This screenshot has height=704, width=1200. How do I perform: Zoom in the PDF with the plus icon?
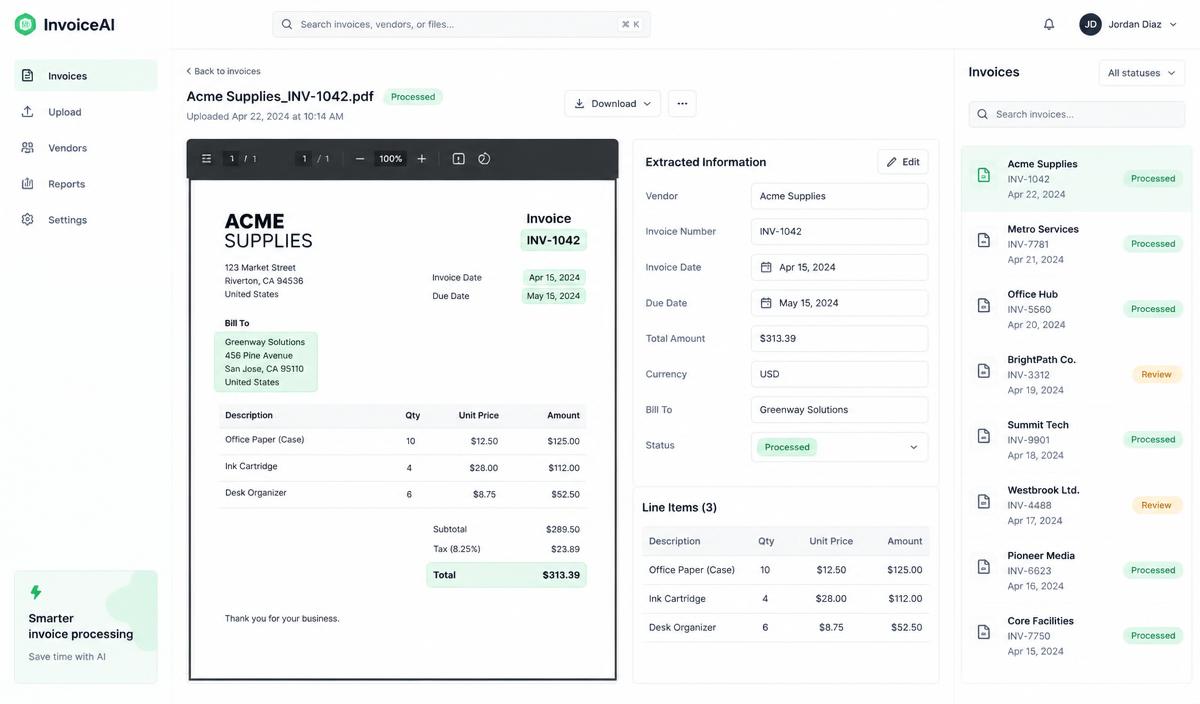[x=421, y=159]
